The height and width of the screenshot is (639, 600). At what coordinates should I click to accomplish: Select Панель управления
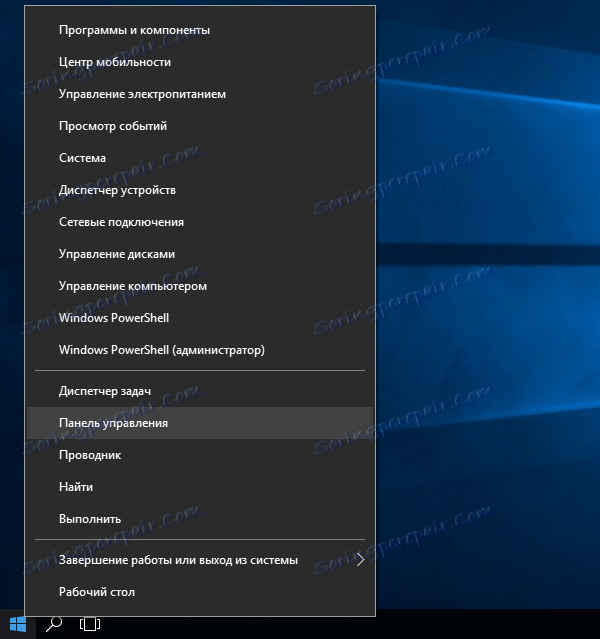click(200, 423)
